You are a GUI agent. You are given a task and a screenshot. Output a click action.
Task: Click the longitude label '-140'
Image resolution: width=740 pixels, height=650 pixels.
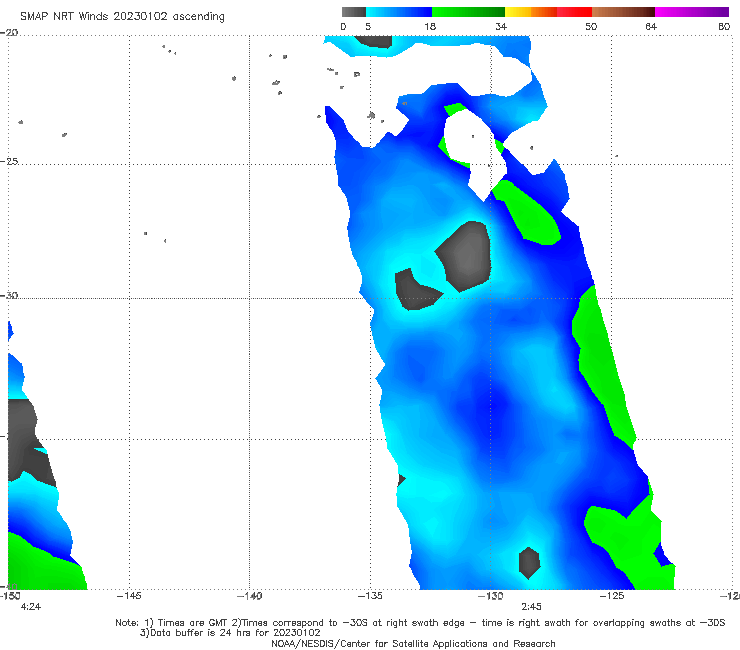tap(249, 596)
